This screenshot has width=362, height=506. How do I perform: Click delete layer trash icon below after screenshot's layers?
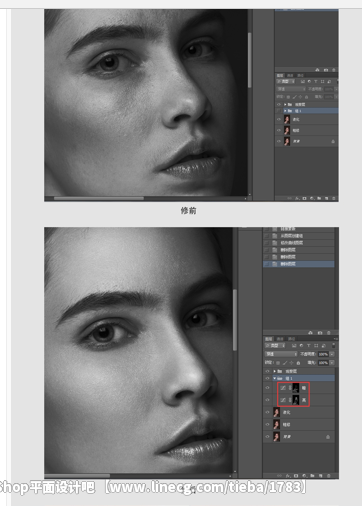(329, 476)
